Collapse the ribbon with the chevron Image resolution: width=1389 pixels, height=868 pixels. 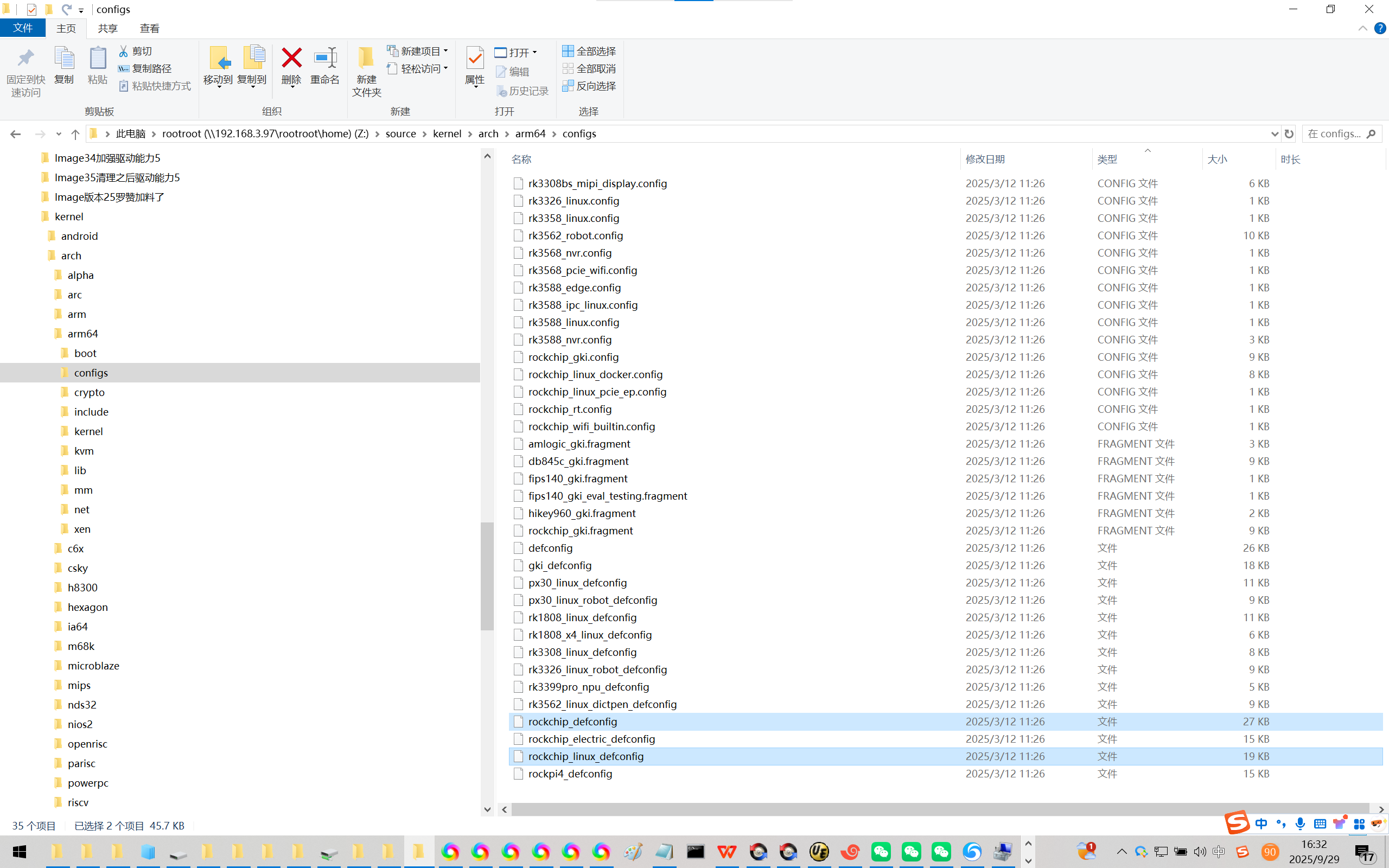(1362, 28)
